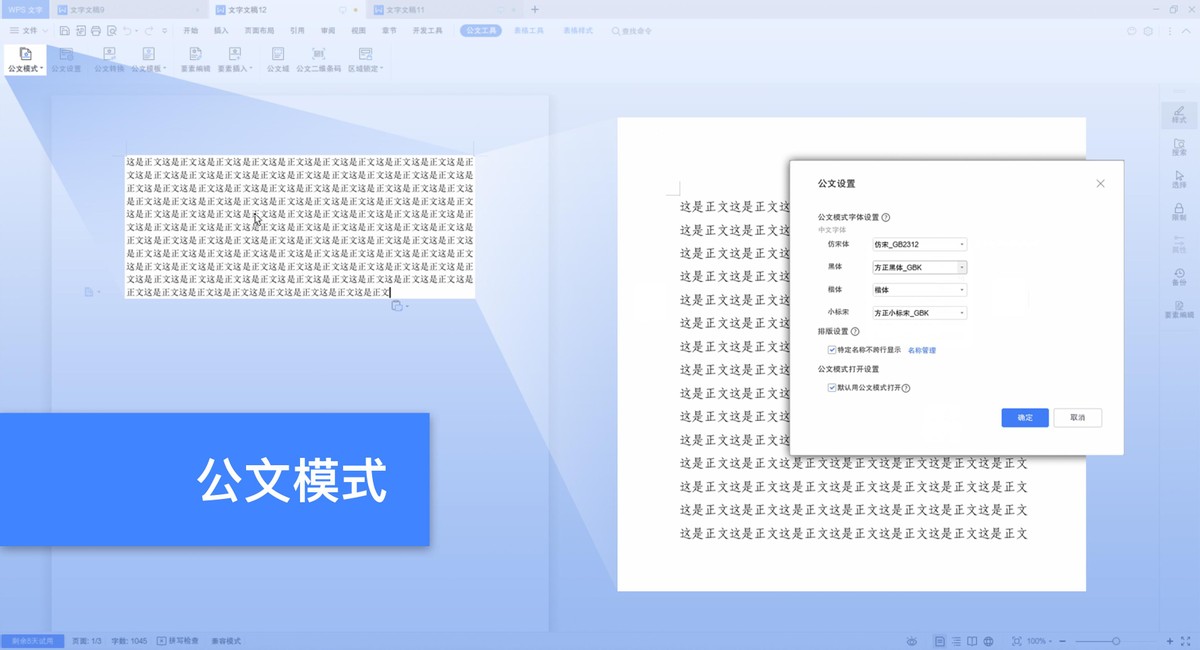The width and height of the screenshot is (1200, 650).
Task: Select the 公文域 ribbon icon
Action: pyautogui.click(x=277, y=59)
